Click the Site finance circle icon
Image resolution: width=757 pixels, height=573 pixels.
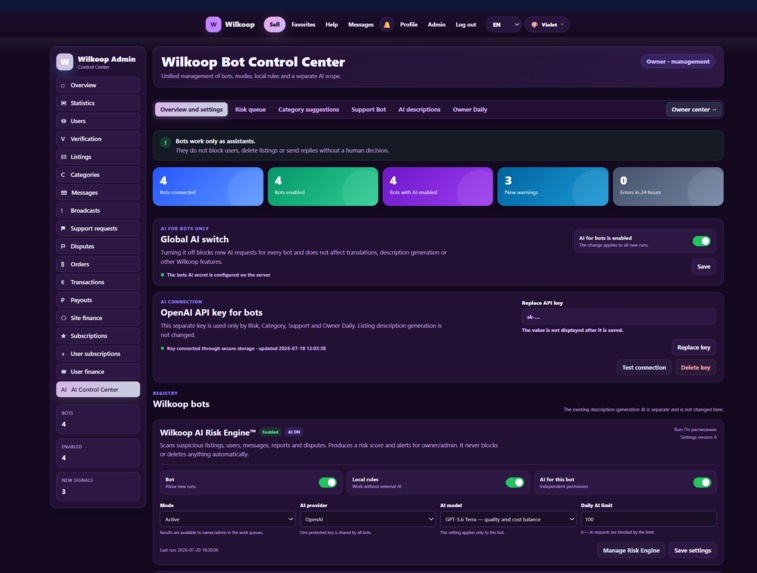pyautogui.click(x=63, y=318)
